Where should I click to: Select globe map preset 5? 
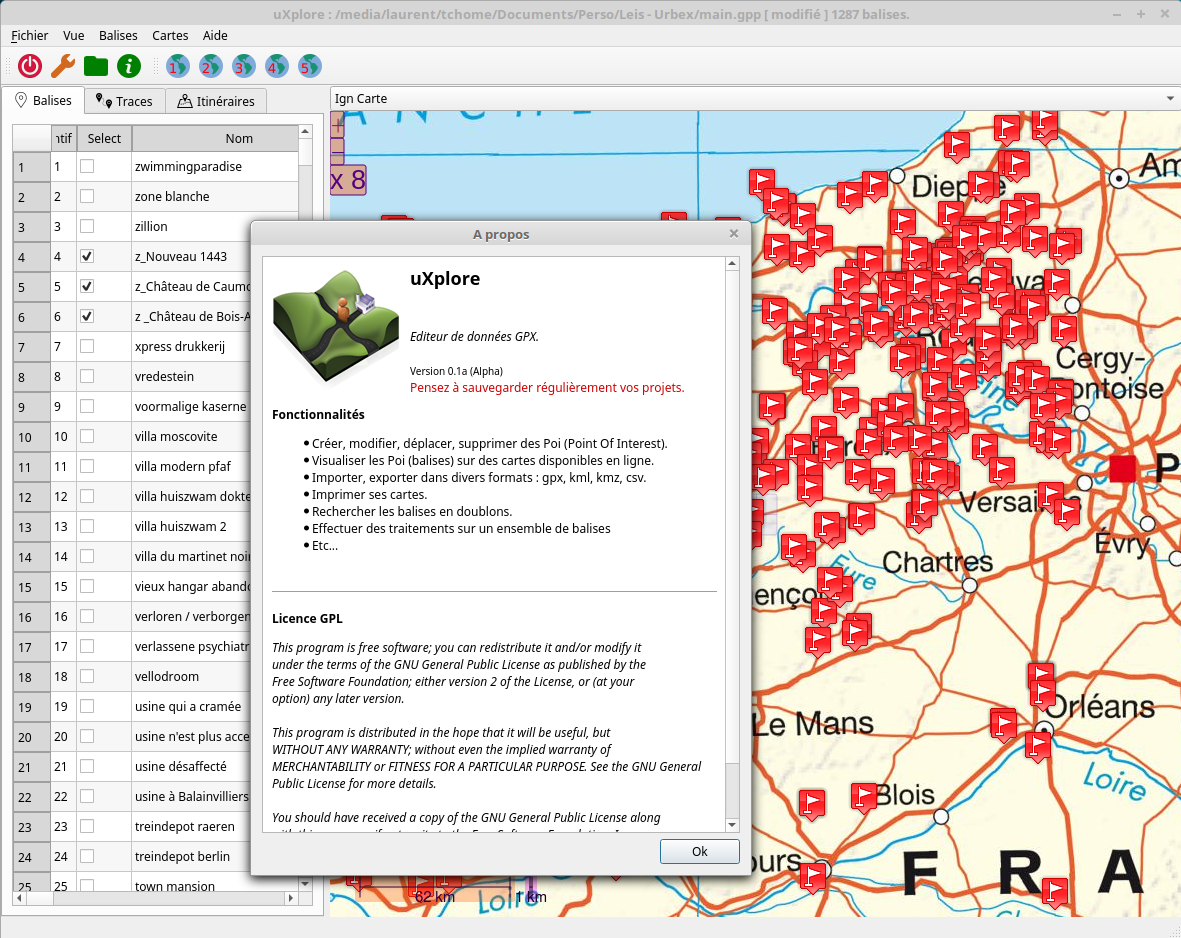coord(310,66)
